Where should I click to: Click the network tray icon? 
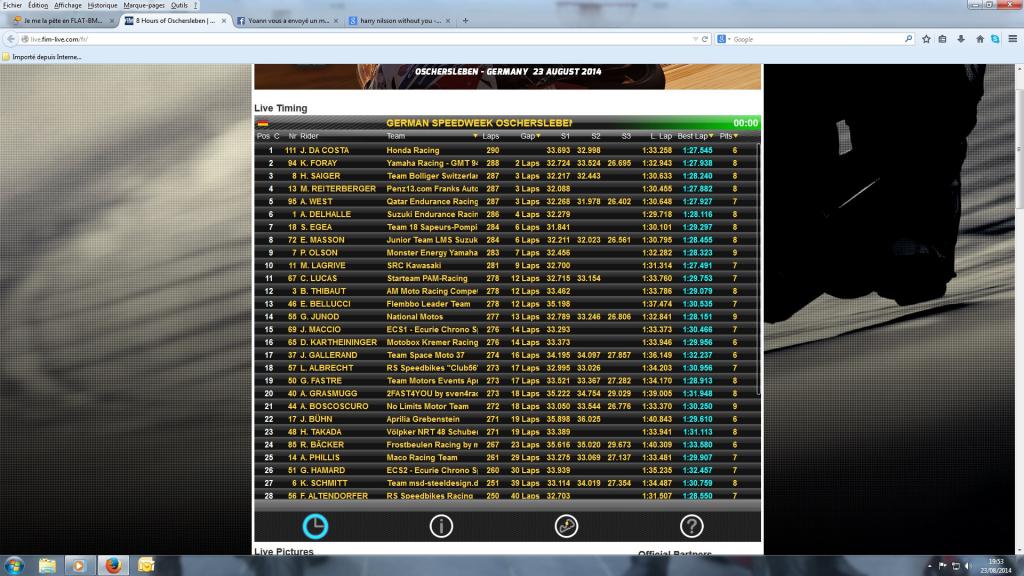click(955, 566)
